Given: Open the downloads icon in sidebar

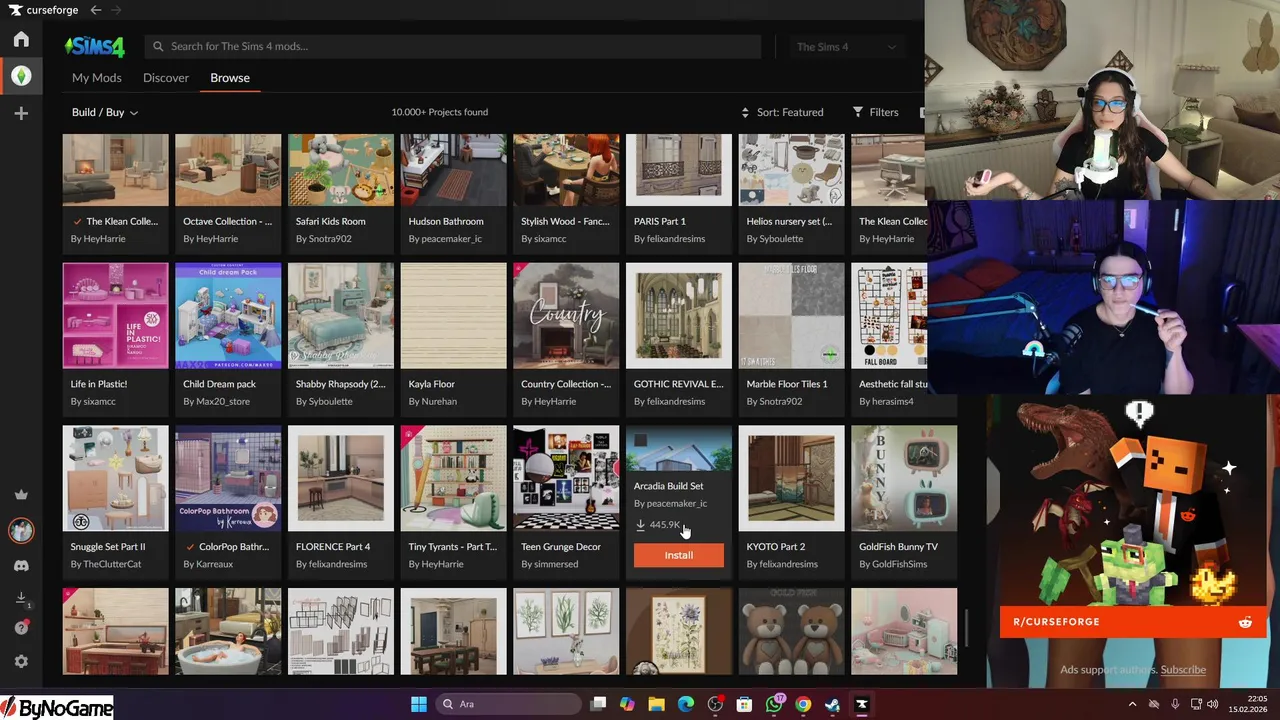Looking at the screenshot, I should pyautogui.click(x=21, y=598).
